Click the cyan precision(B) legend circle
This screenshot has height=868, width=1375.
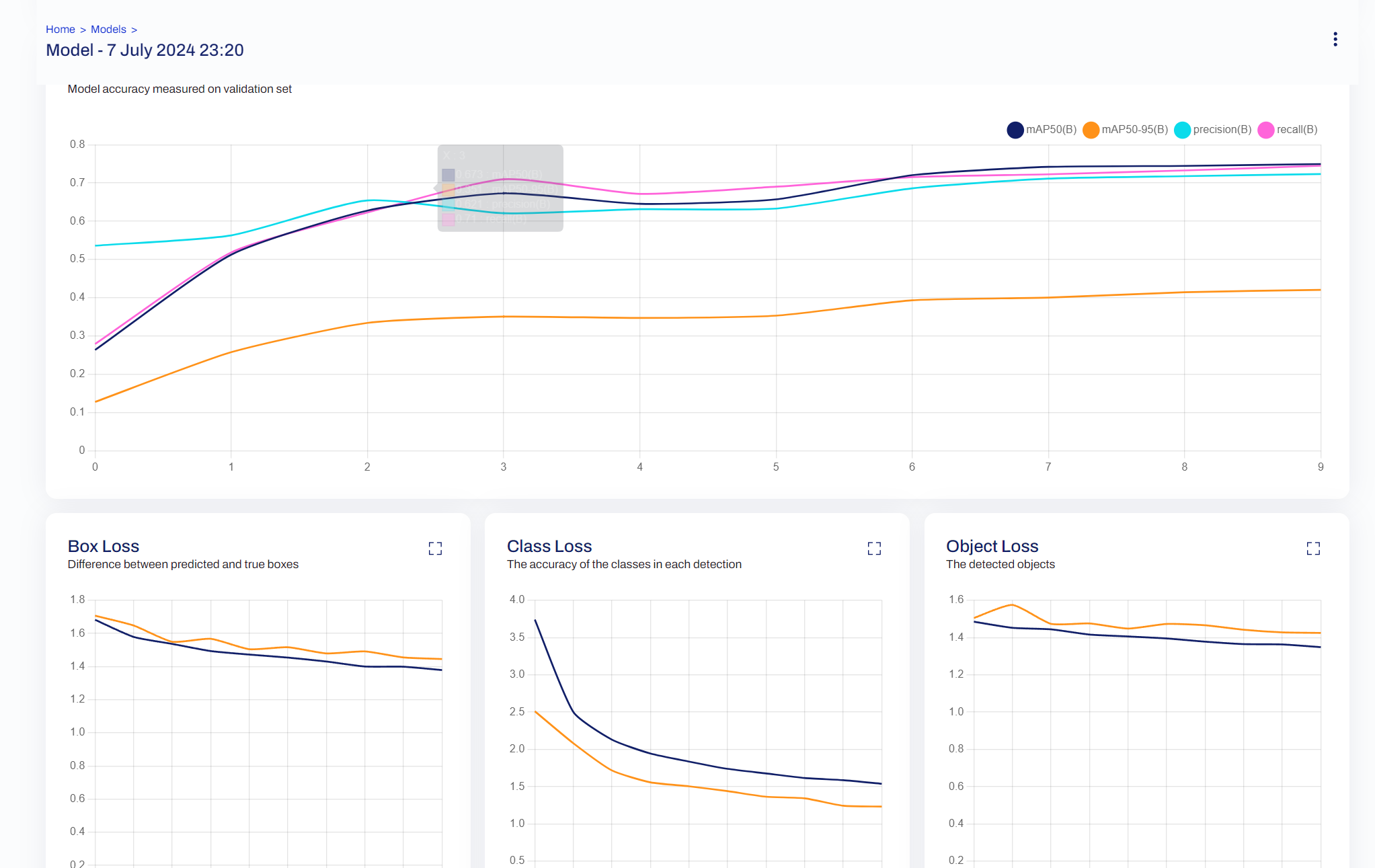tap(1182, 130)
